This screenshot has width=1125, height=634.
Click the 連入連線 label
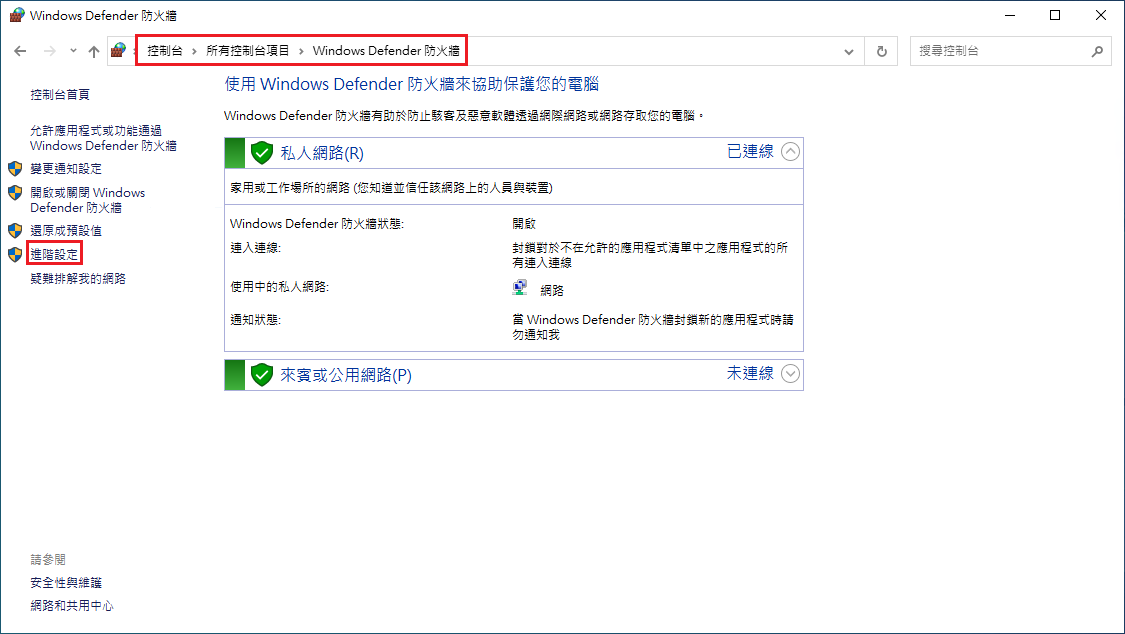coord(255,247)
